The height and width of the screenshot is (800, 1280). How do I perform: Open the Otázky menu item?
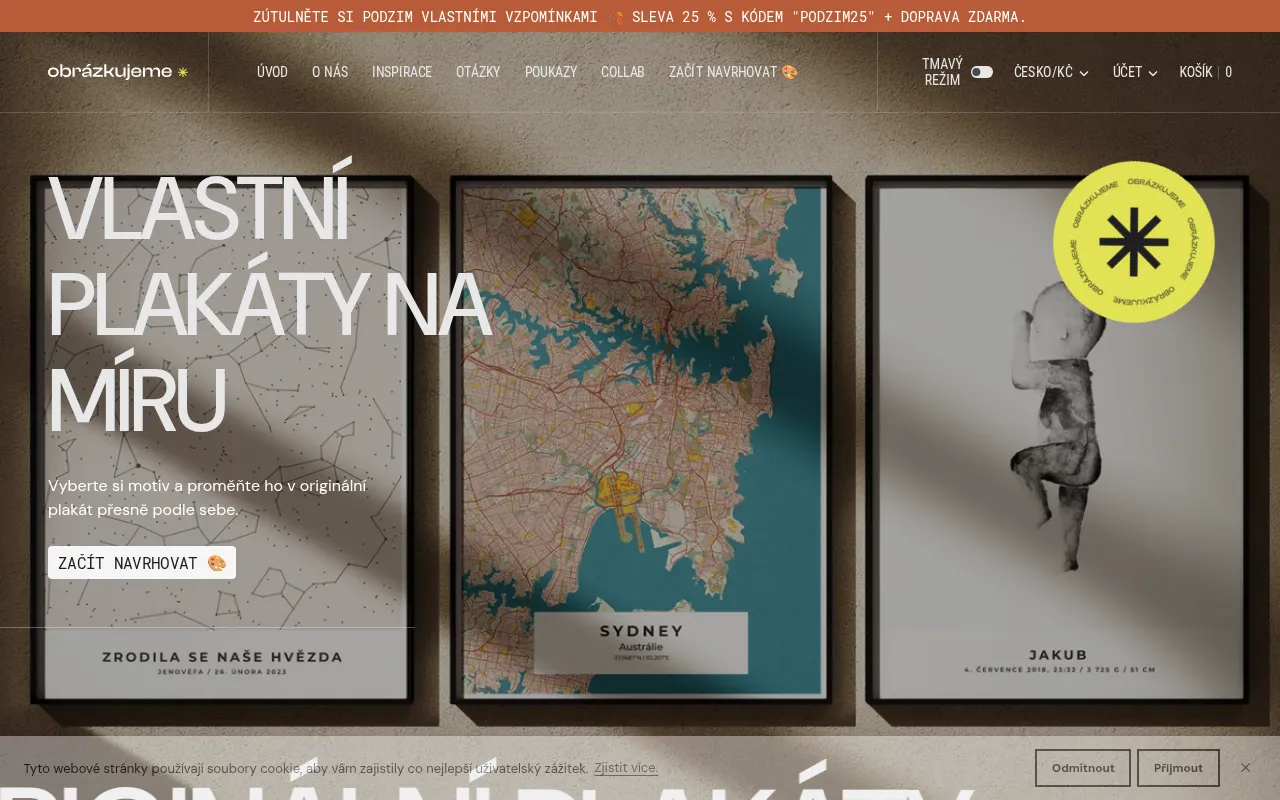click(478, 72)
